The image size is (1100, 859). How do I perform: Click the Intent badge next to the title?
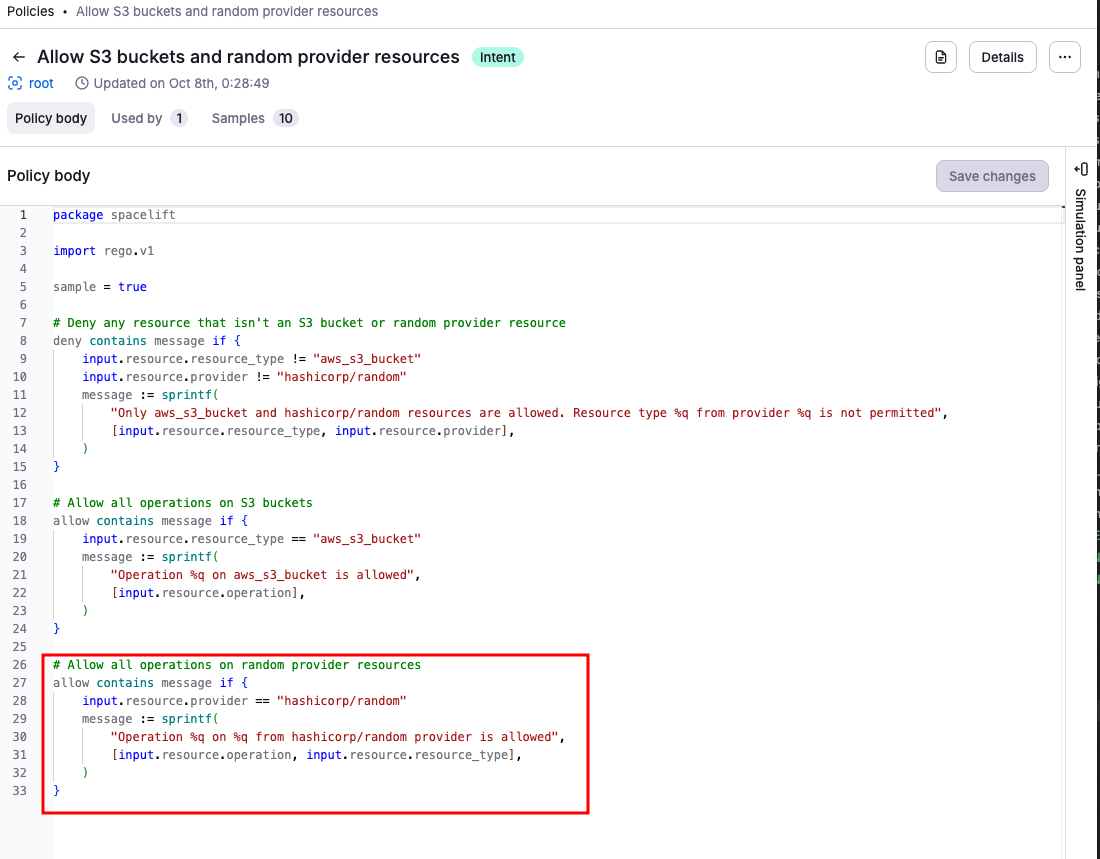click(x=497, y=57)
